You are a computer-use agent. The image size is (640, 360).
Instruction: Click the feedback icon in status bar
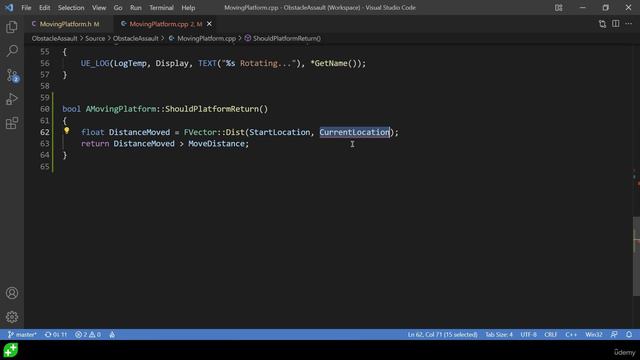pos(614,335)
